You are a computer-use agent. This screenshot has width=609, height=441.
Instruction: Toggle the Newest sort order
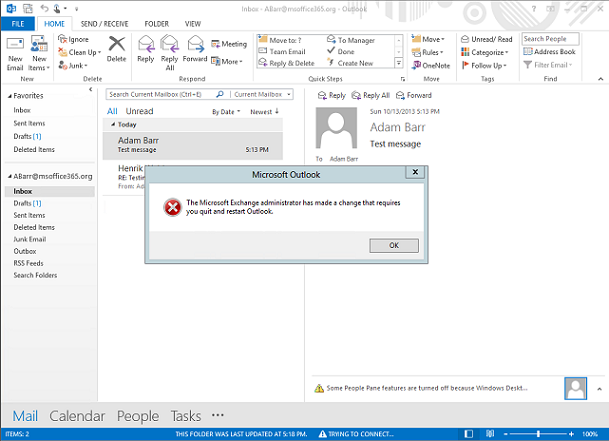[x=264, y=112]
